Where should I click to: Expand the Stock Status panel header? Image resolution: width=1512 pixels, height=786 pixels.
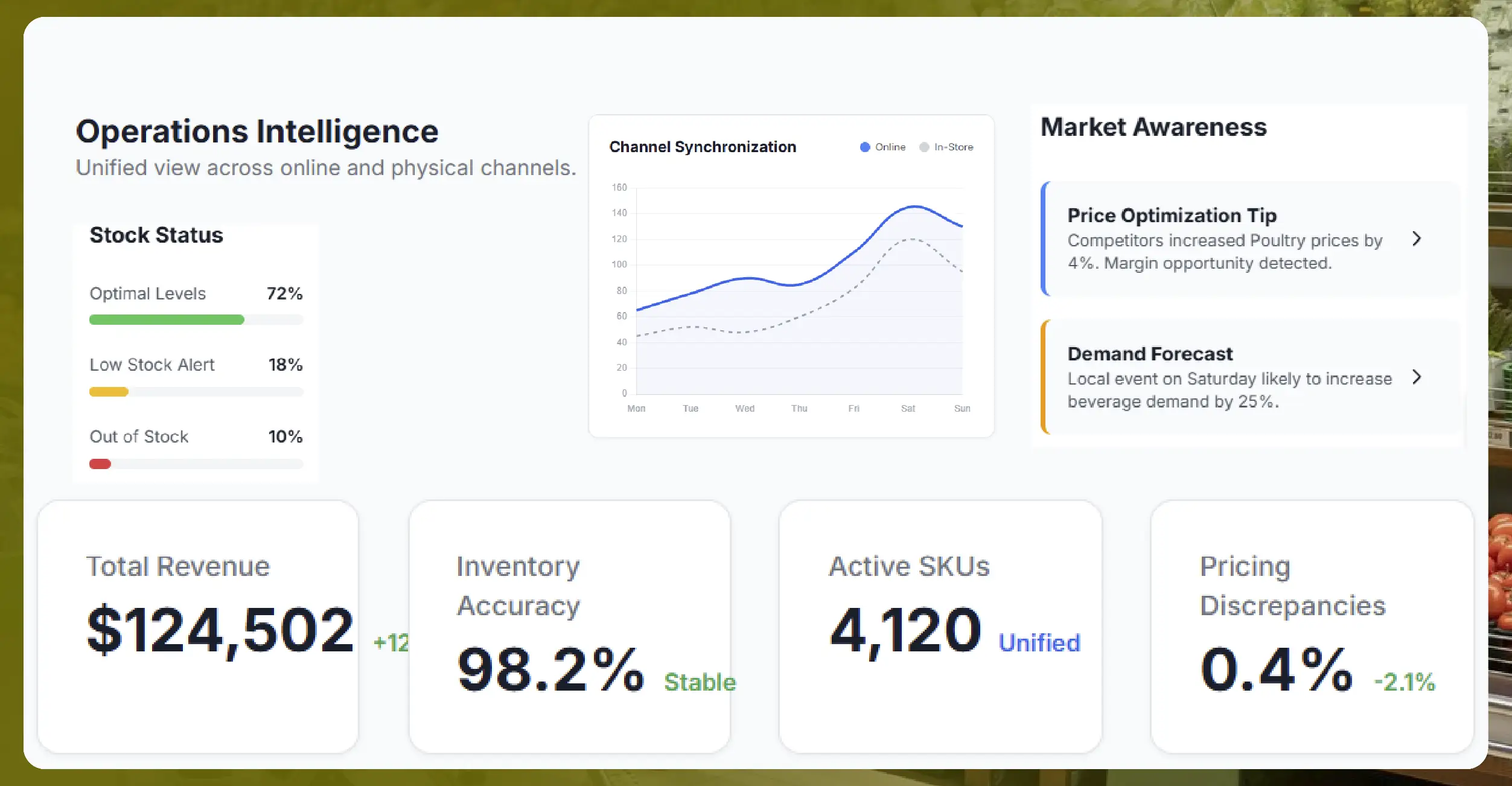tap(156, 235)
